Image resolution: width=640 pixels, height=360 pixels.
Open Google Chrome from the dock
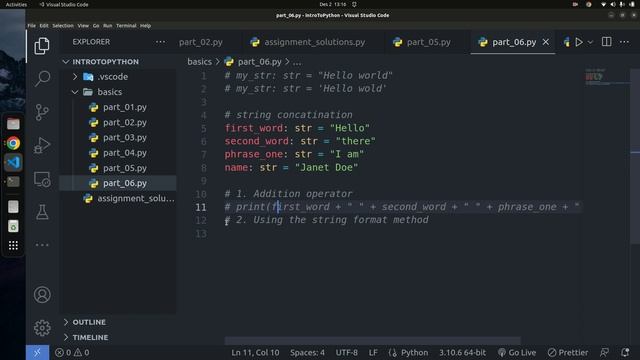pyautogui.click(x=13, y=143)
